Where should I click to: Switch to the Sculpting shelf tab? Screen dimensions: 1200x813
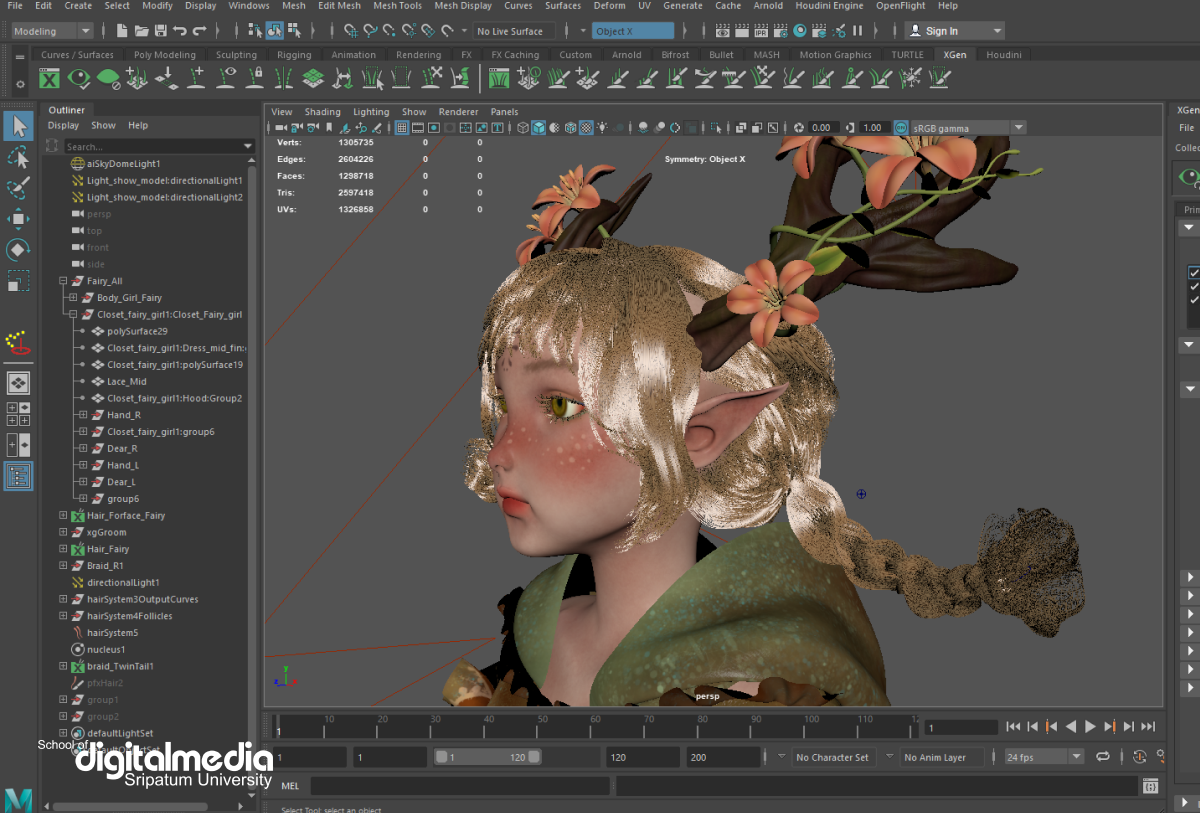(x=236, y=55)
